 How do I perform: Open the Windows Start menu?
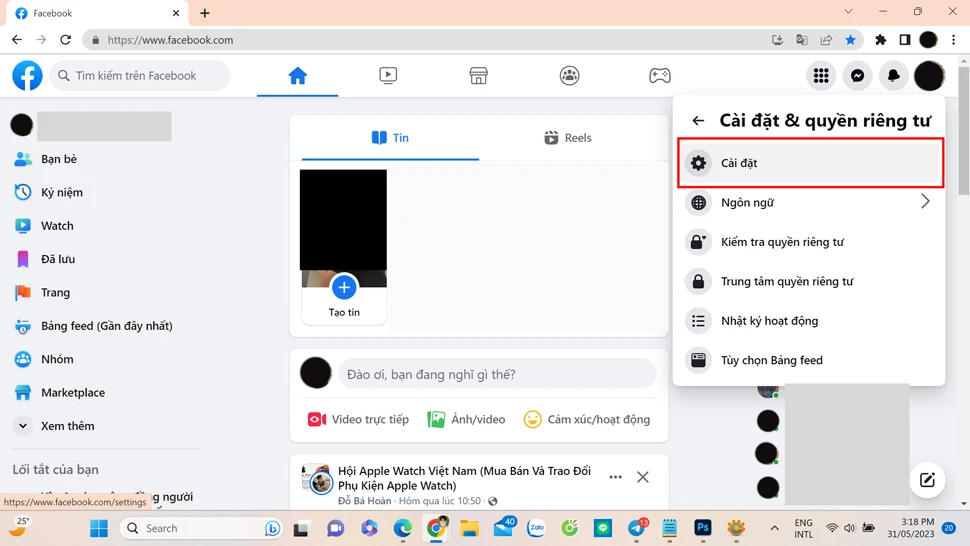(98, 528)
